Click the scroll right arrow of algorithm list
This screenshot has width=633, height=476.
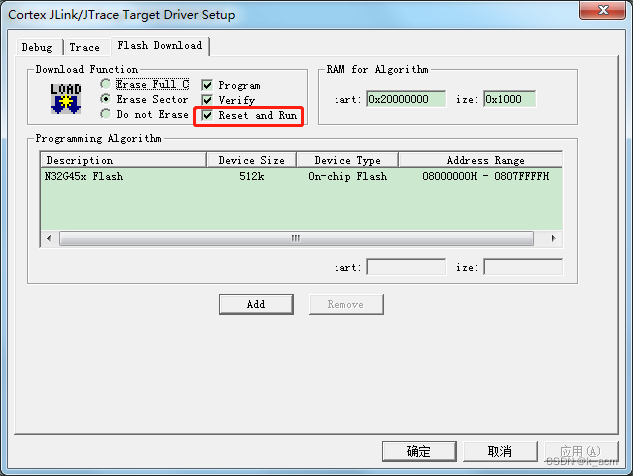(553, 238)
